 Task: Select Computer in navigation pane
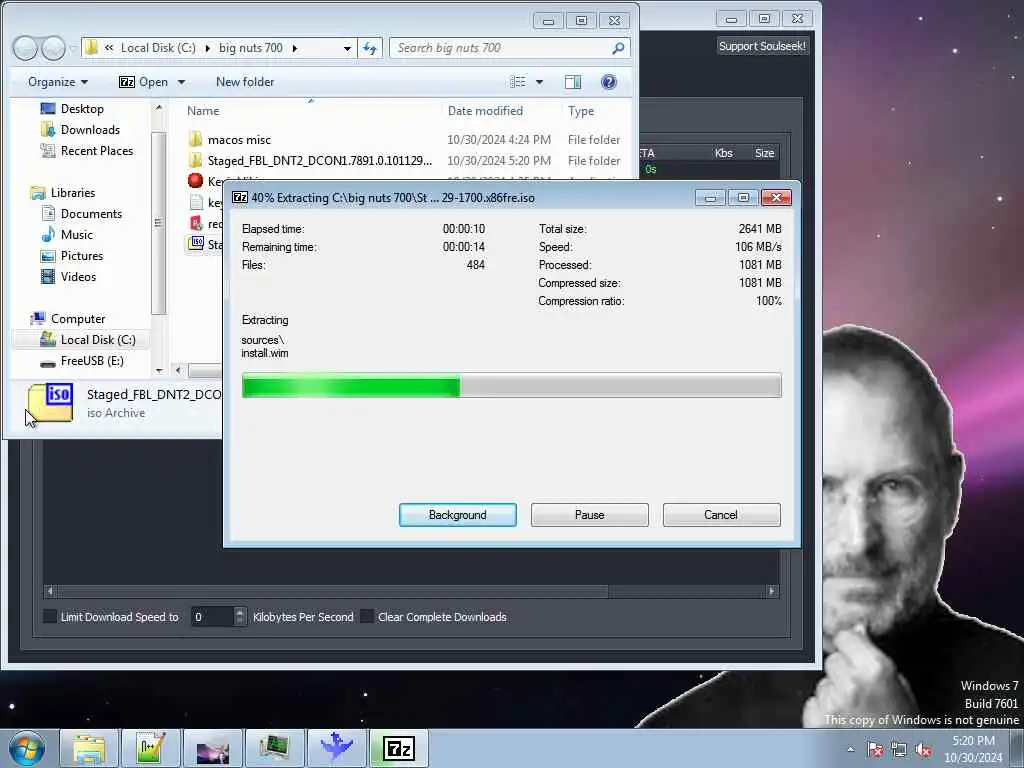(x=68, y=319)
